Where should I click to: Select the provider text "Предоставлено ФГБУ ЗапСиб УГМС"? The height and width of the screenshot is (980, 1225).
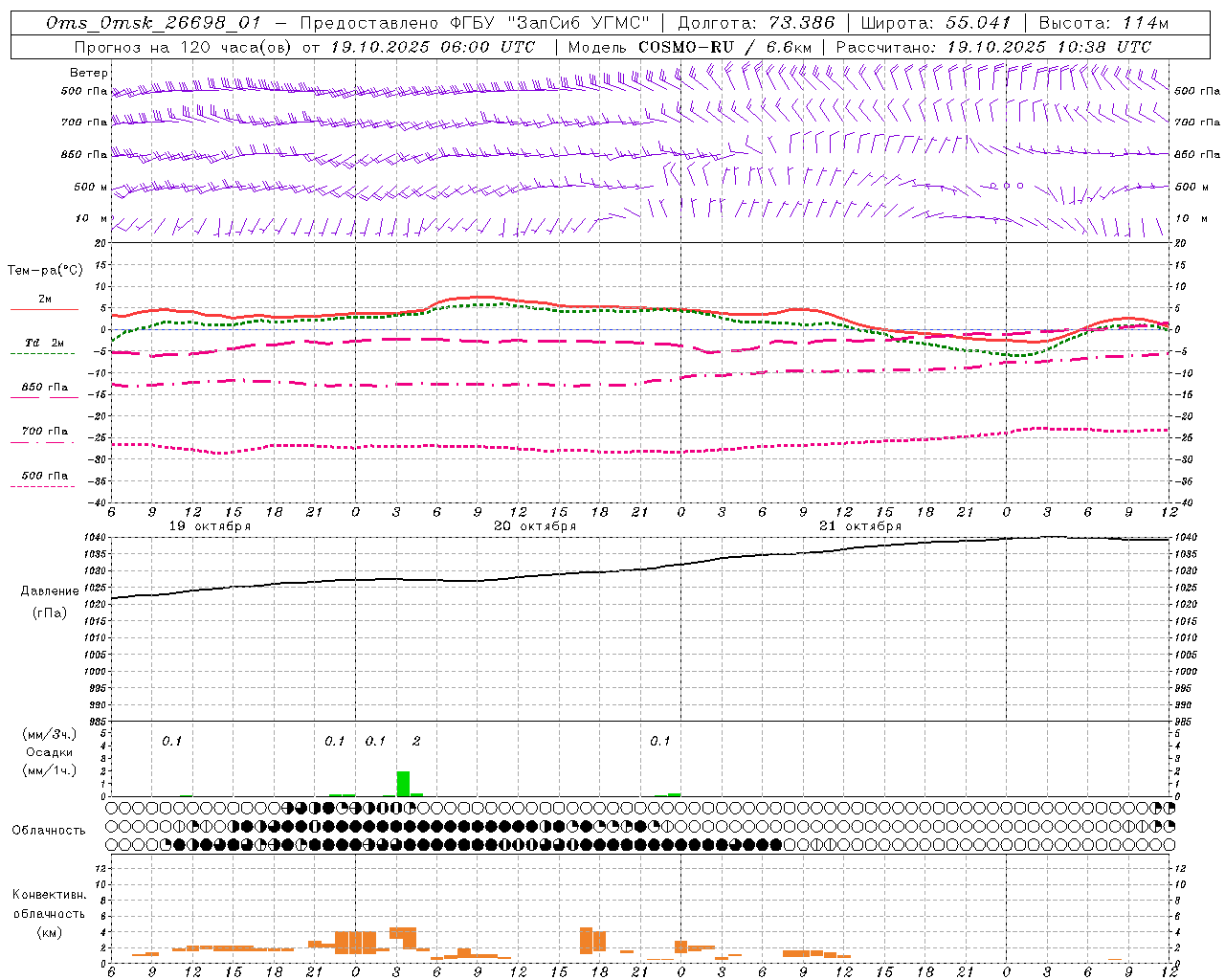pos(476,23)
